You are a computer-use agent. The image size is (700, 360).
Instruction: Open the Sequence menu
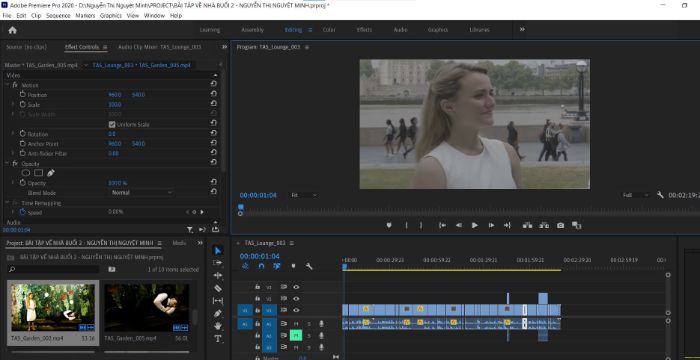point(58,15)
